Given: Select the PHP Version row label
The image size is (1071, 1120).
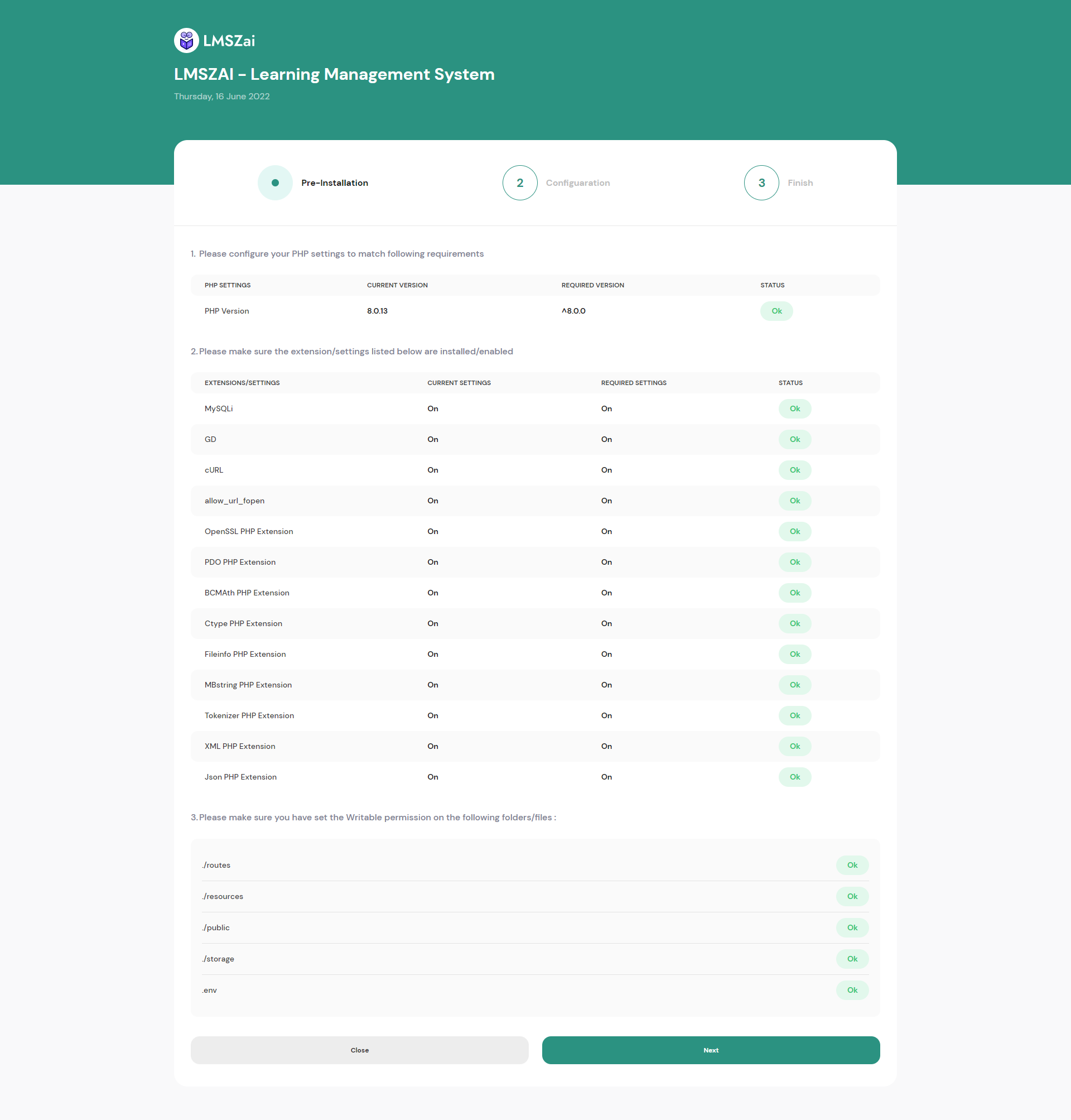Looking at the screenshot, I should [226, 311].
